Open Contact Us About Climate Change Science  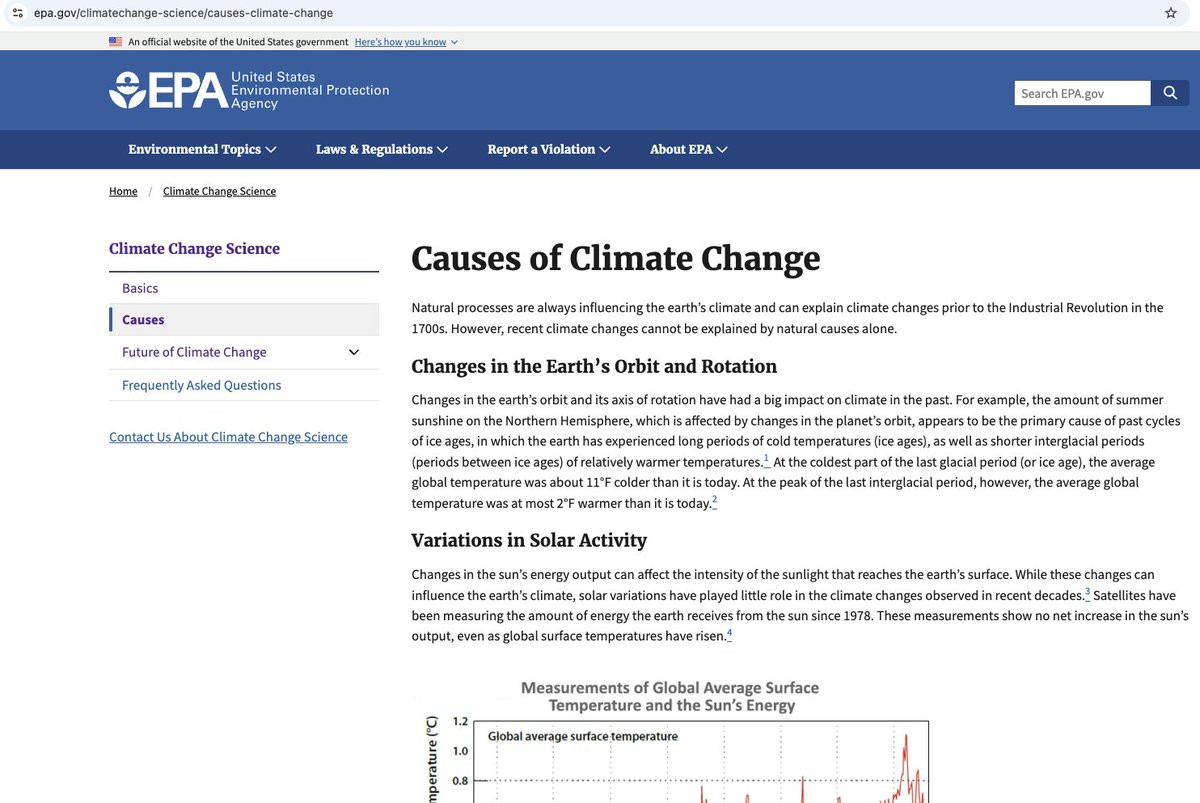click(x=228, y=437)
